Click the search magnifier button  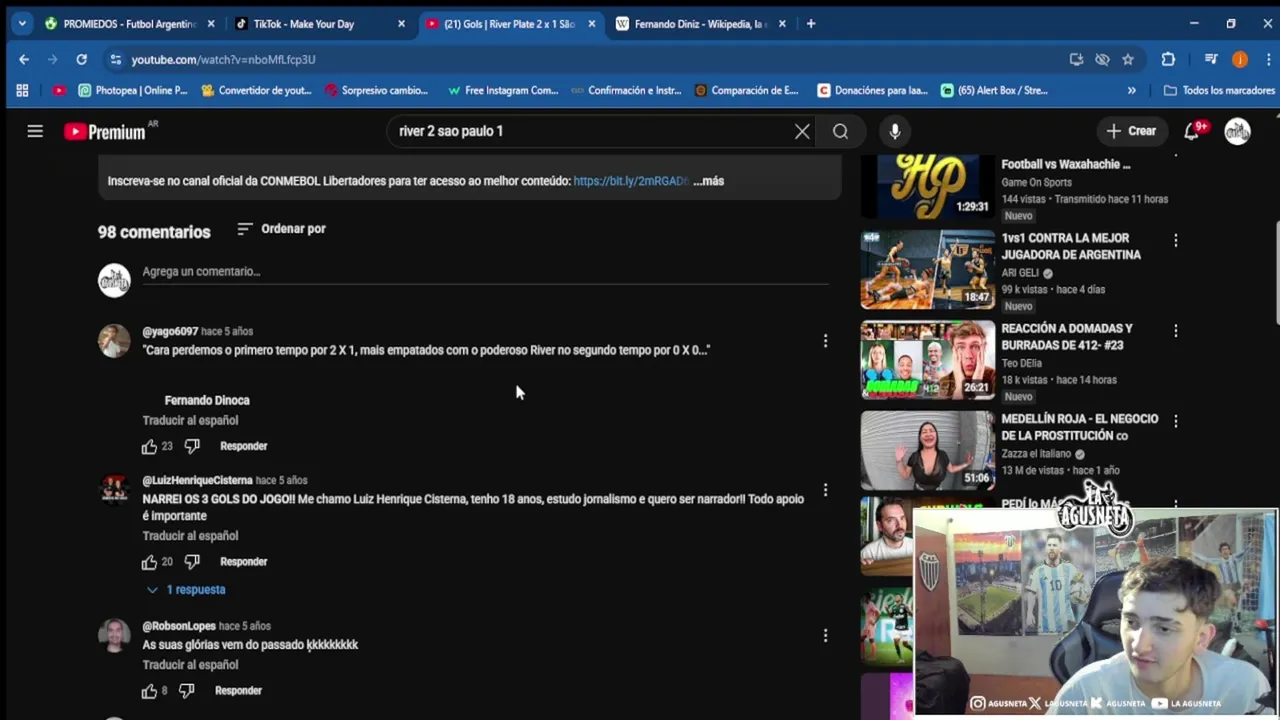pyautogui.click(x=840, y=131)
